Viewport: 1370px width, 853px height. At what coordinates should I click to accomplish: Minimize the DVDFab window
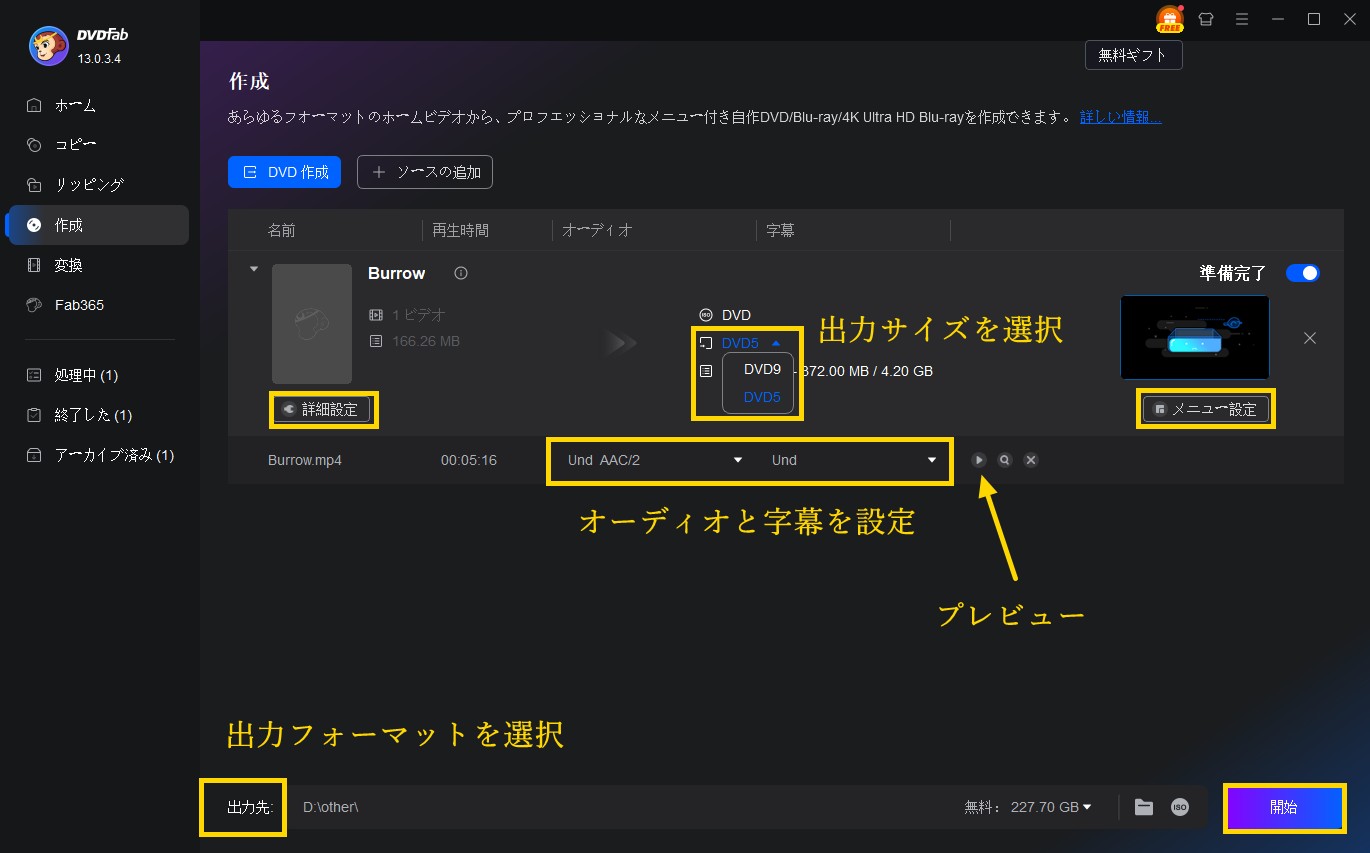pos(1278,19)
